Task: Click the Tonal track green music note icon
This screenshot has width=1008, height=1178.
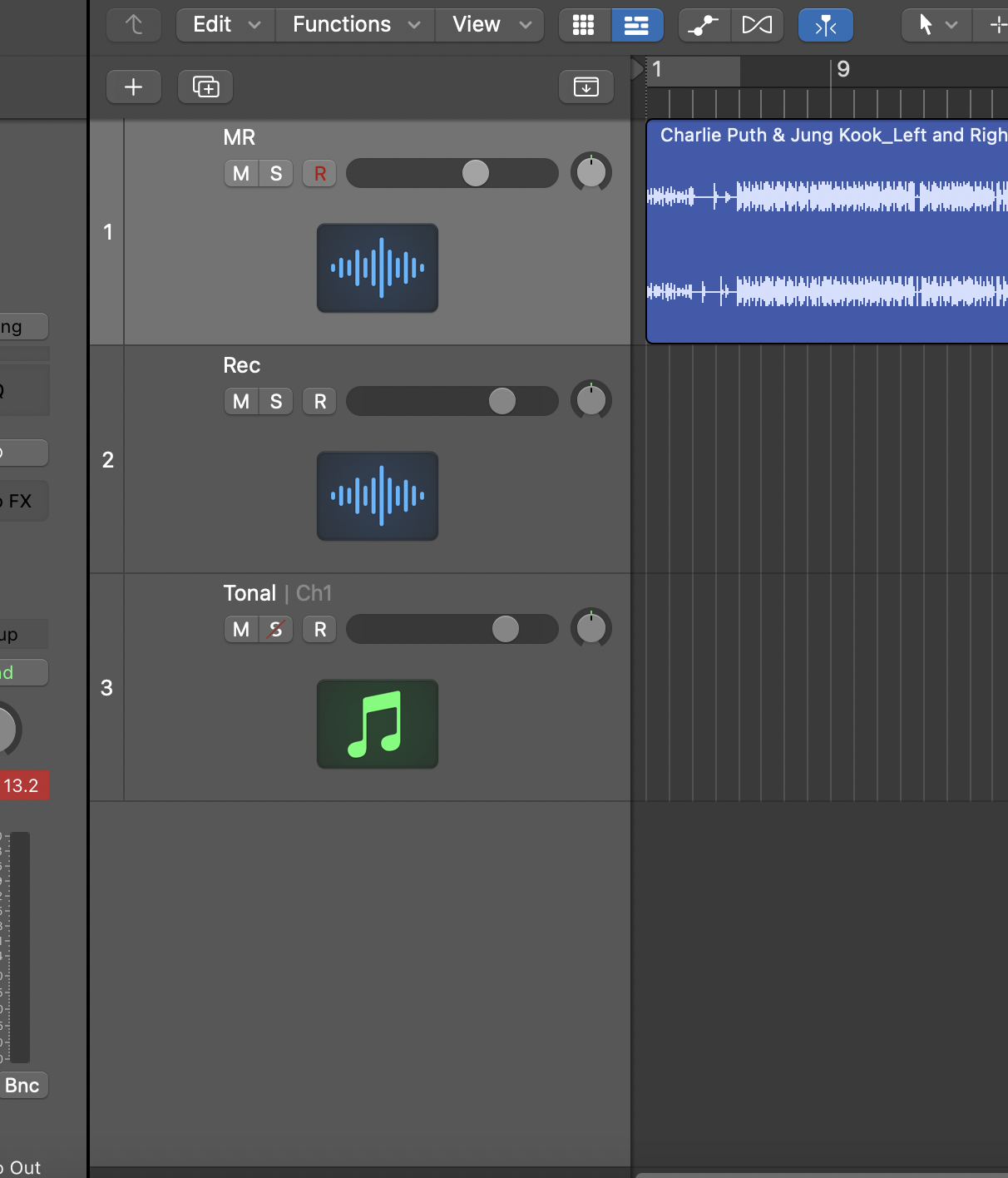Action: (377, 724)
